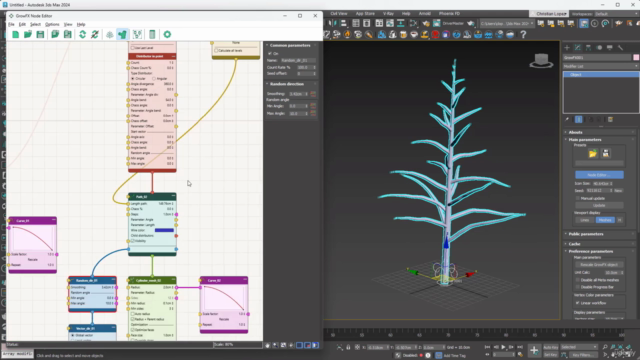This screenshot has width=640, height=360.
Task: Click the trash delete icon in GrowFX toolbar
Action: point(152,34)
